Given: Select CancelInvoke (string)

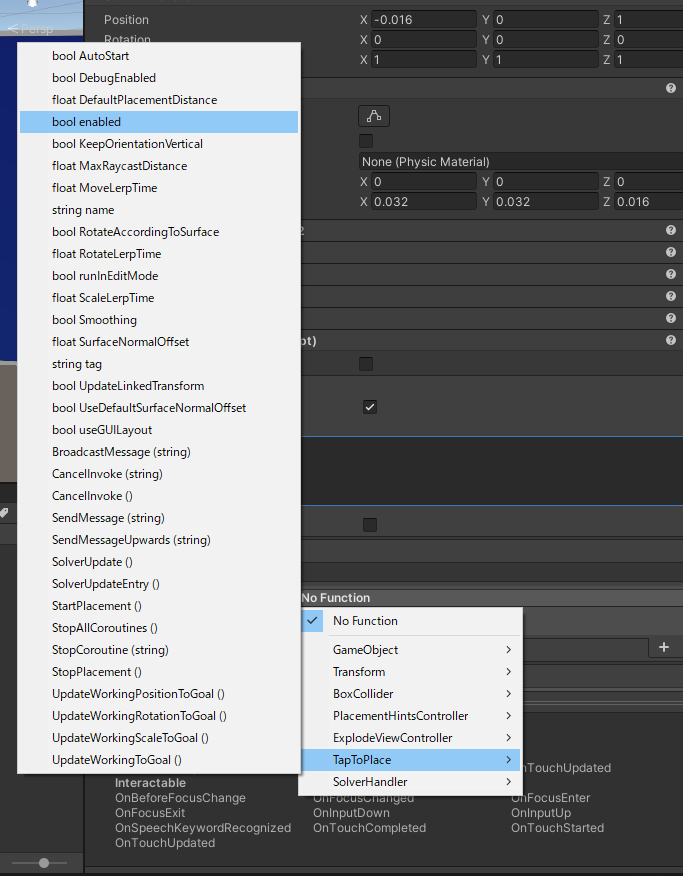Looking at the screenshot, I should coord(159,474).
